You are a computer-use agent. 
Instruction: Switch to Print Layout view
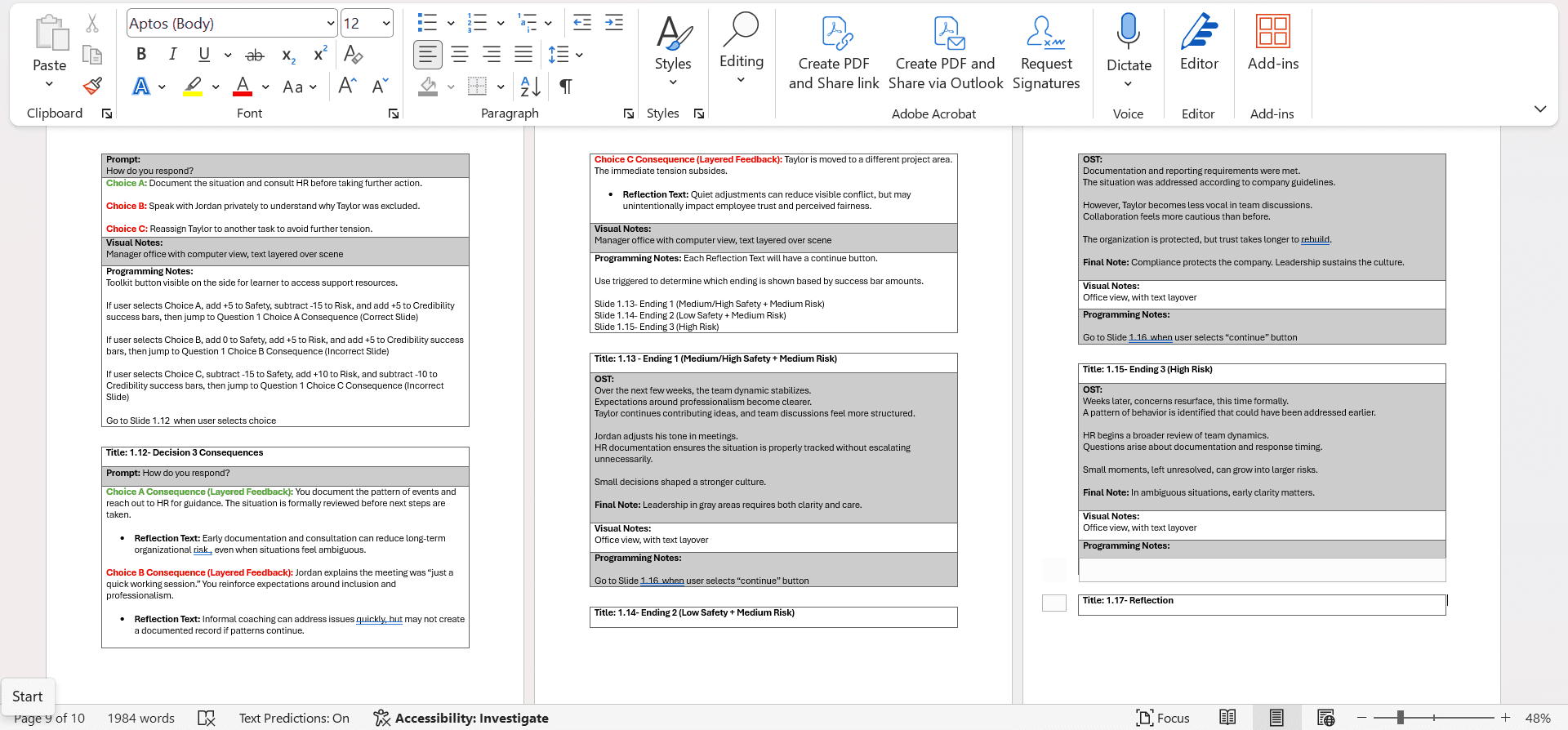click(x=1276, y=718)
